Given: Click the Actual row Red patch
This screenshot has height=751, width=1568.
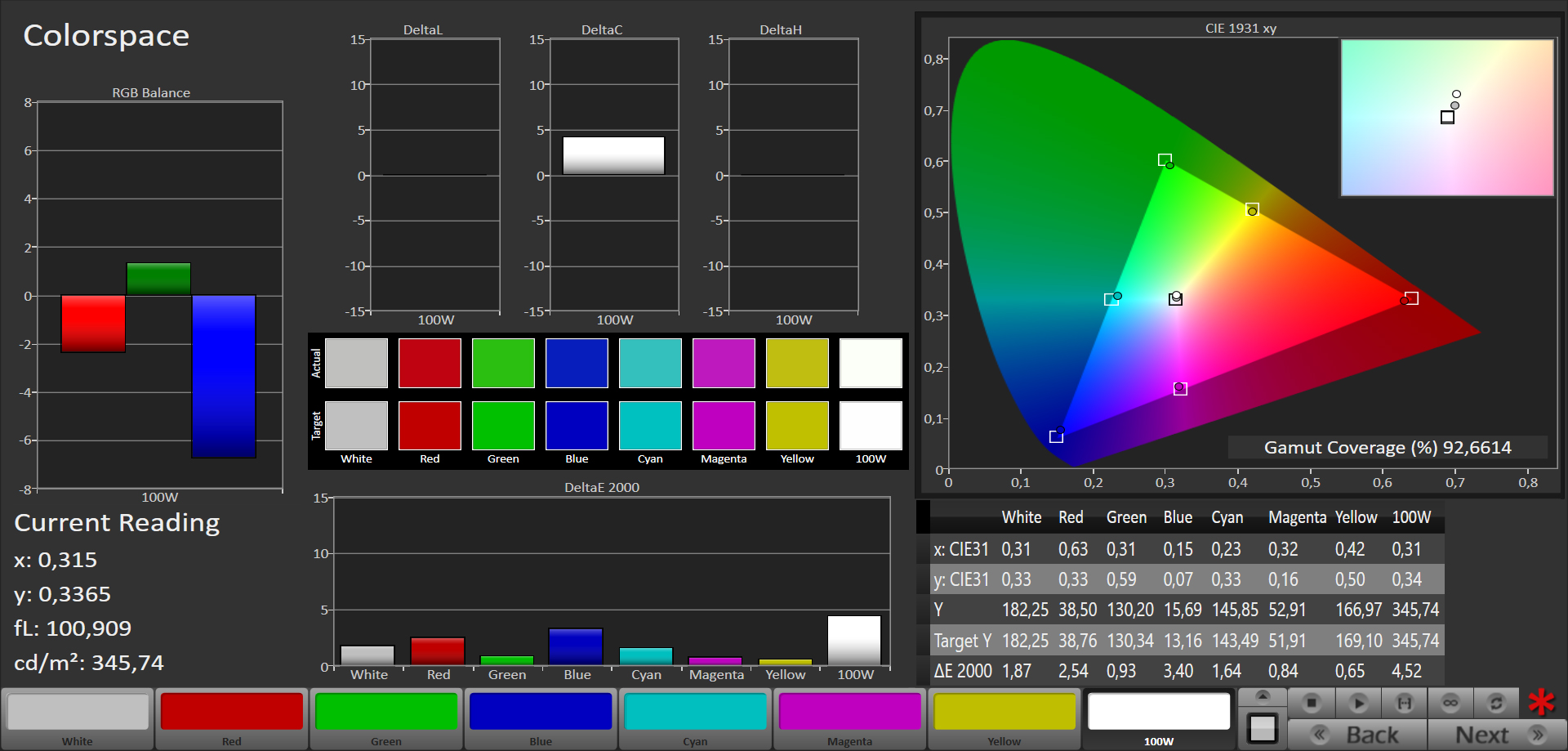Looking at the screenshot, I should (430, 363).
